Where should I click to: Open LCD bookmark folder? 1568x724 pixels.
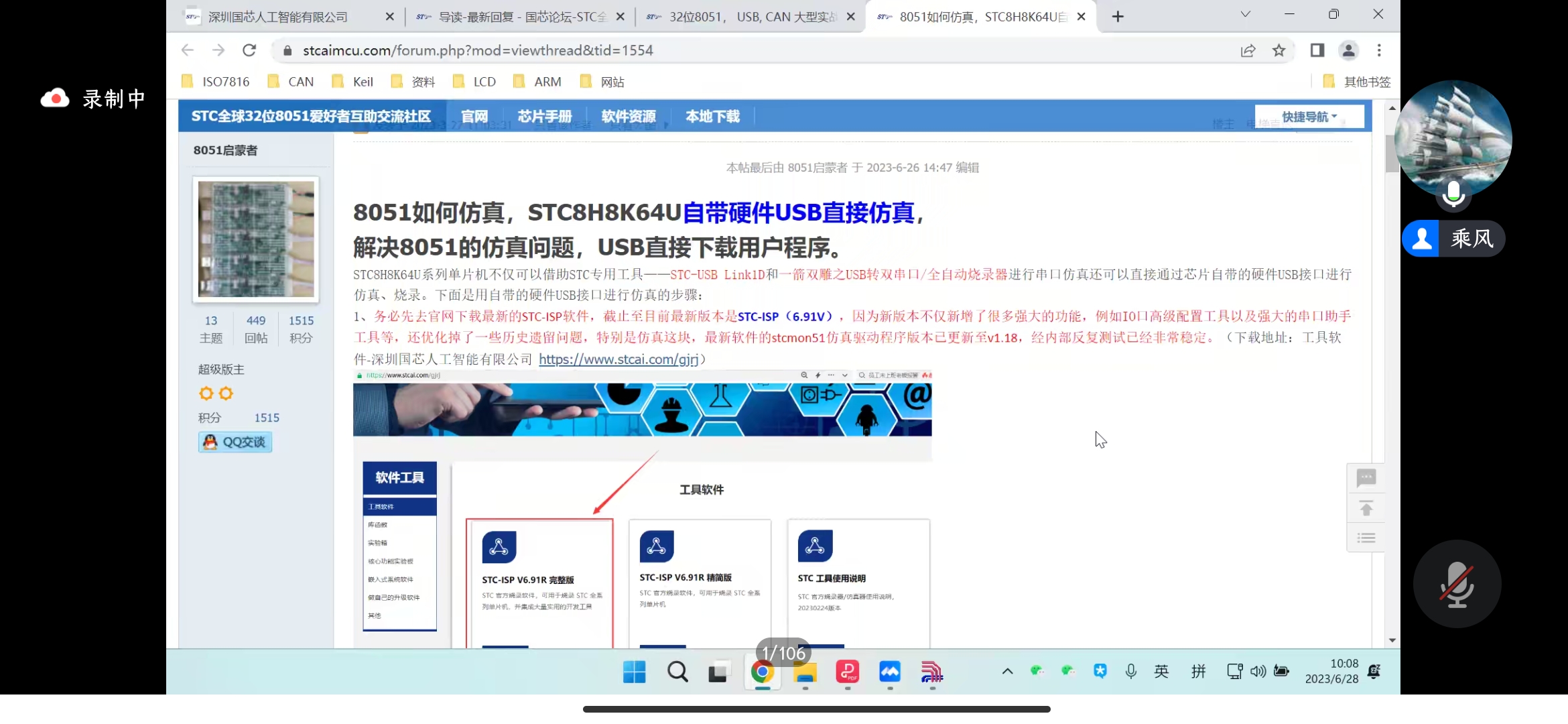[474, 82]
